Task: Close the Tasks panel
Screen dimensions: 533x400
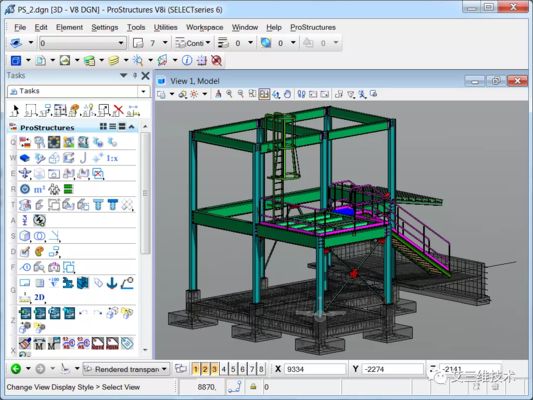Action: tap(145, 75)
